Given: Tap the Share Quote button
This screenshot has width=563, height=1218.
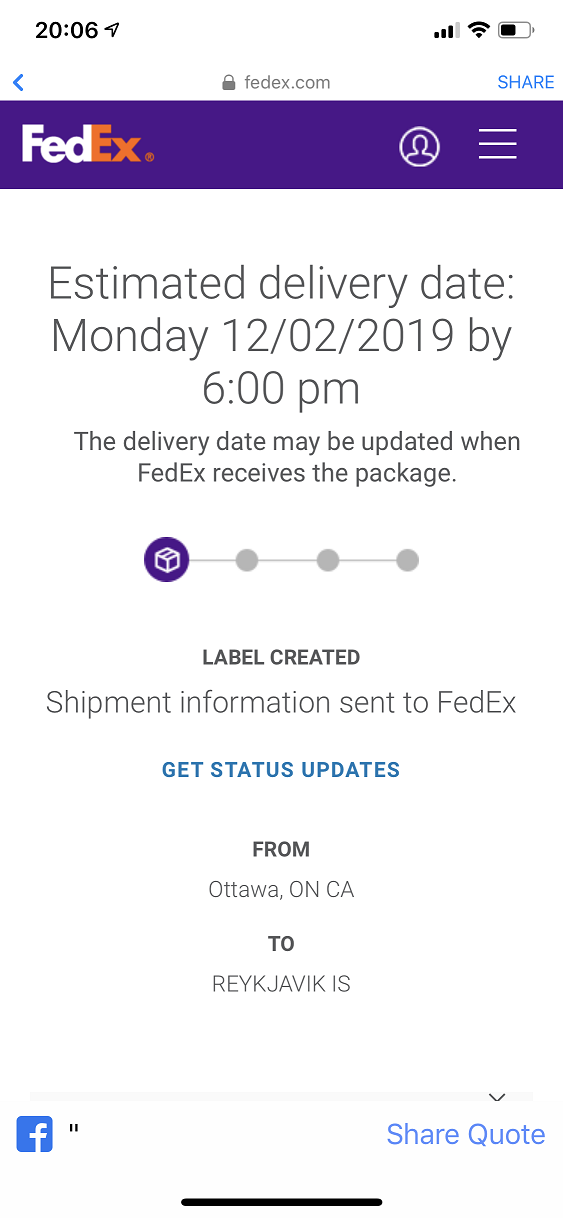Looking at the screenshot, I should coord(466,1134).
